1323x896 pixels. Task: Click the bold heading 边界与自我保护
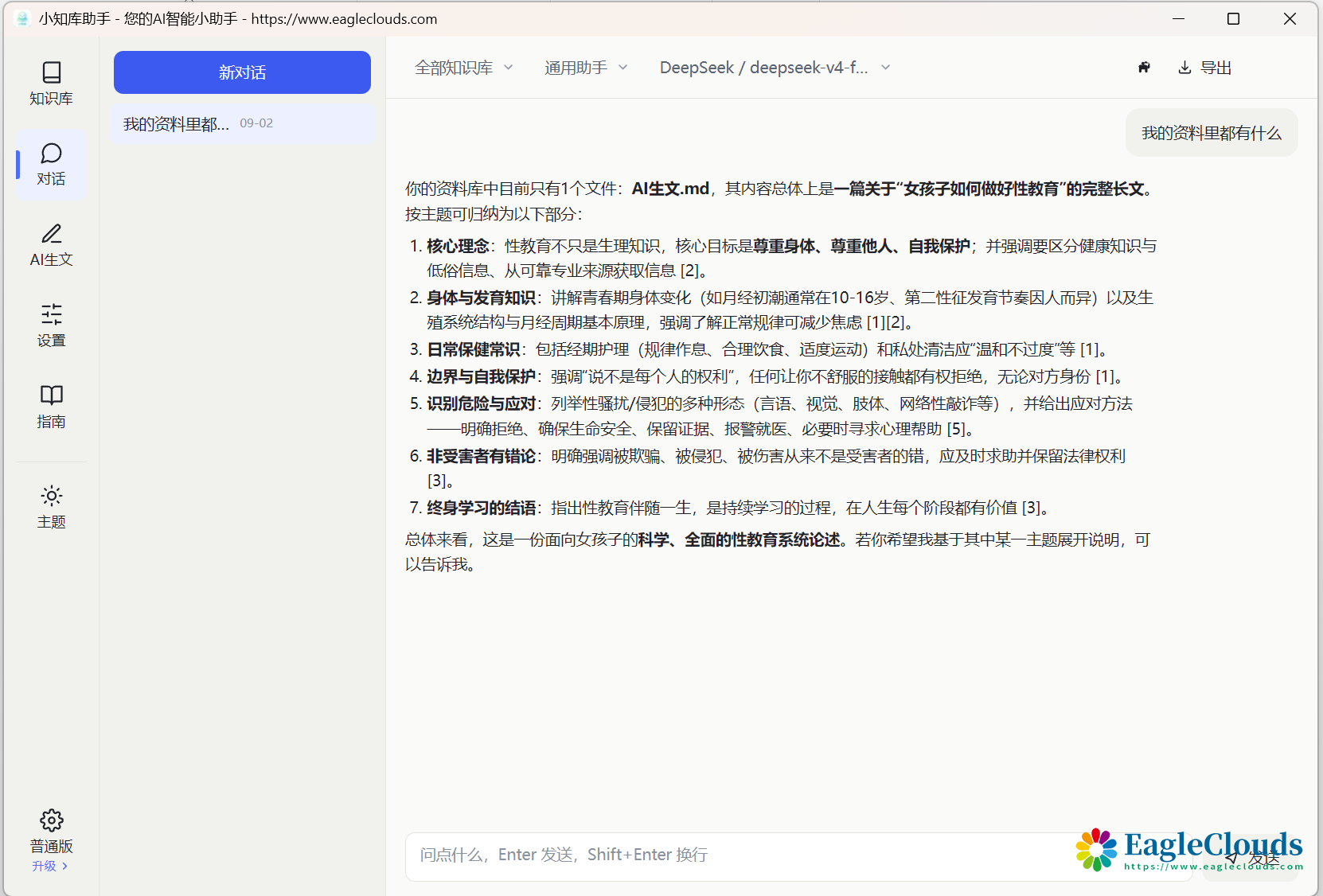click(x=481, y=376)
